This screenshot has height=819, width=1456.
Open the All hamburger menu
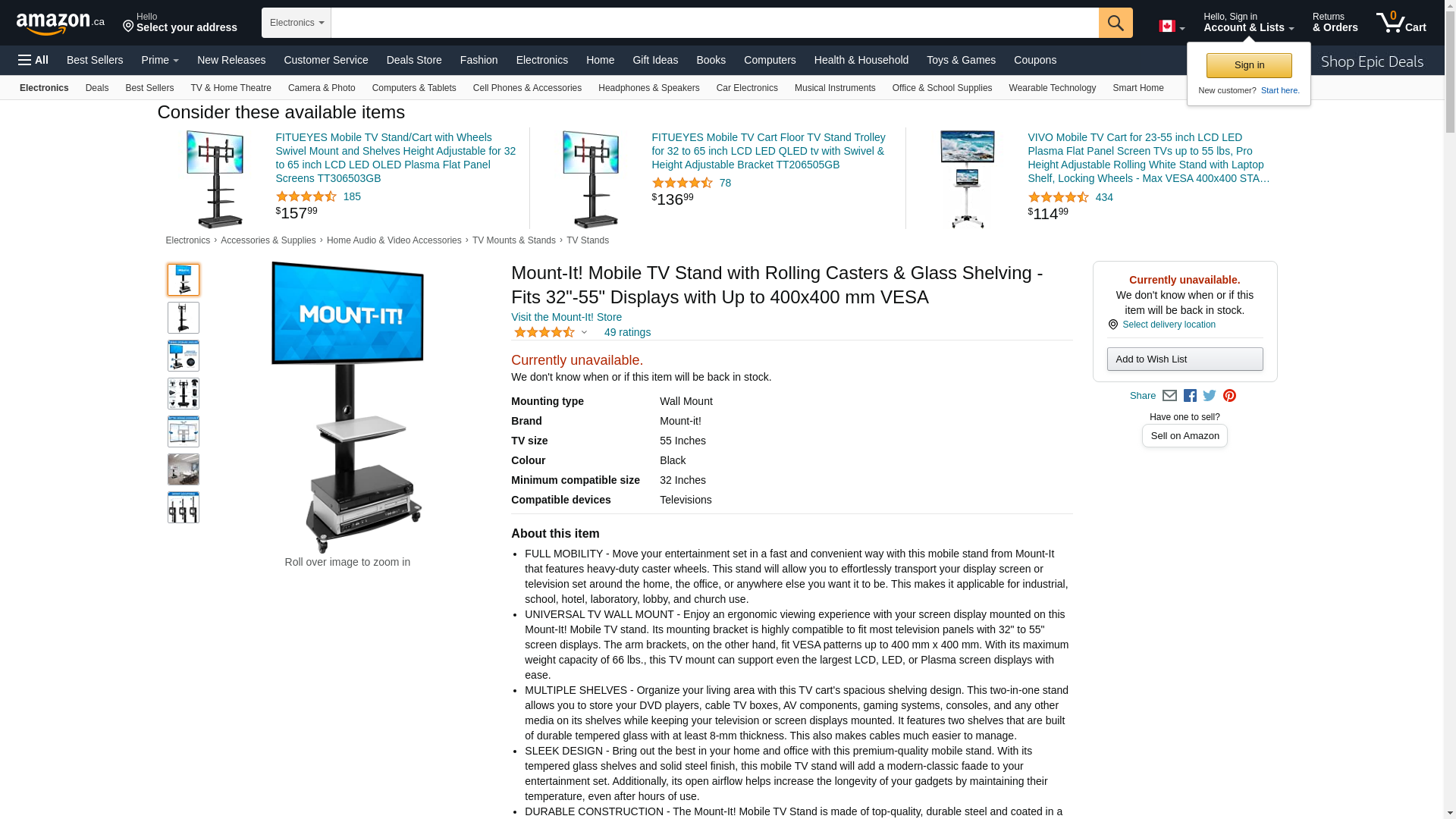[x=33, y=60]
